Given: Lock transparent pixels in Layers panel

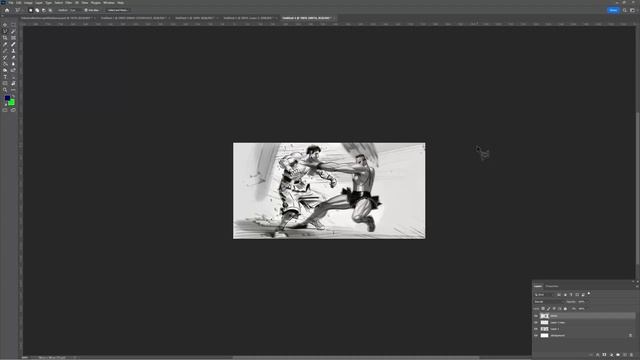Looking at the screenshot, I should [543, 309].
